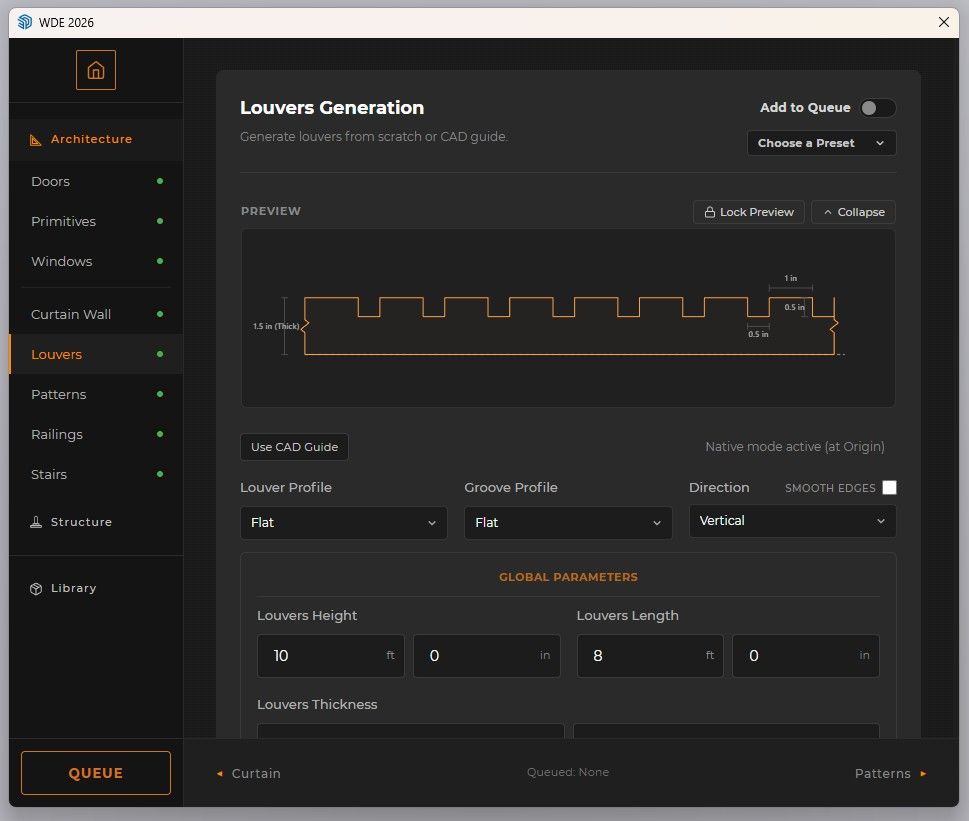This screenshot has height=821, width=969.
Task: Click the WDE 2026 app logo
Action: (x=25, y=22)
